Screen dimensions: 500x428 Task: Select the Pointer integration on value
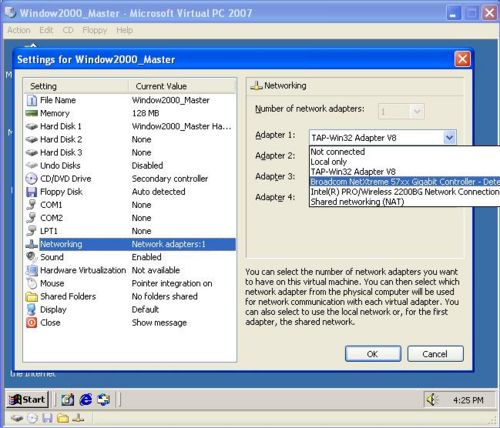[x=172, y=283]
